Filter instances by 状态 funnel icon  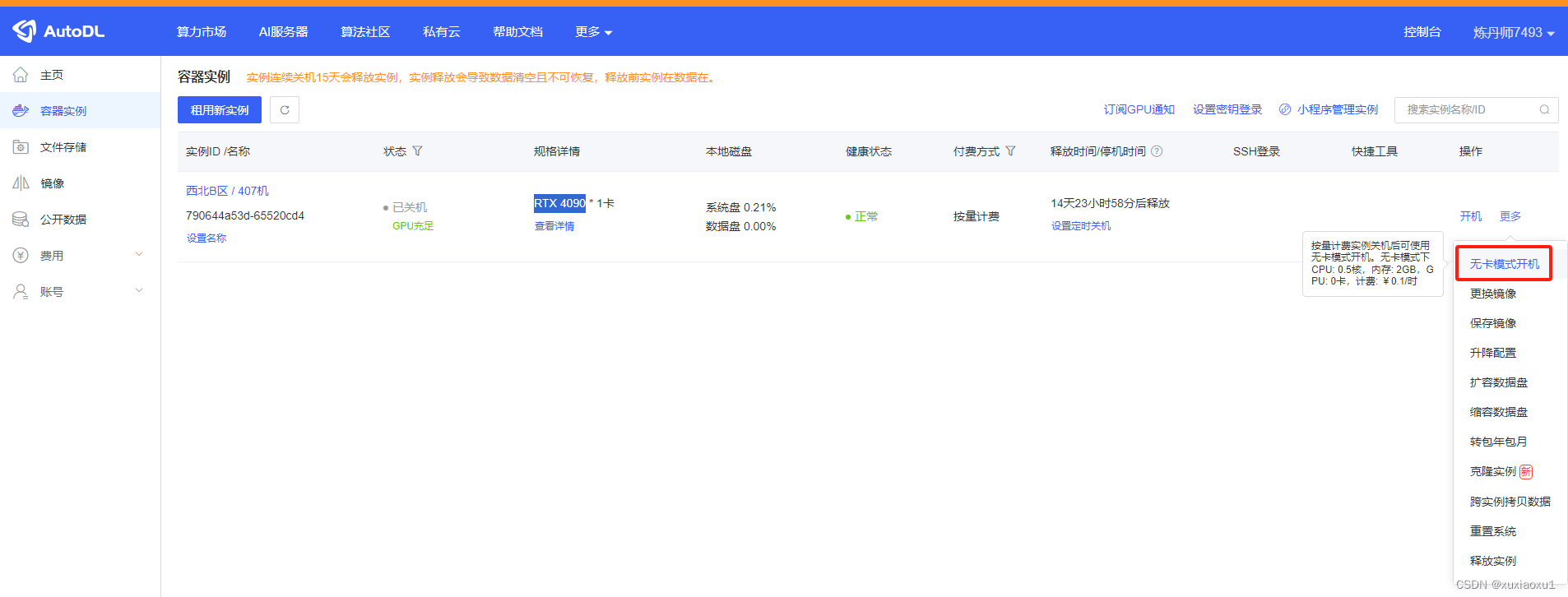tap(418, 151)
